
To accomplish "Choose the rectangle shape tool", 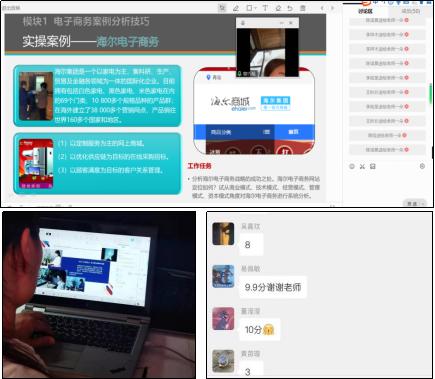I will (x=249, y=8).
